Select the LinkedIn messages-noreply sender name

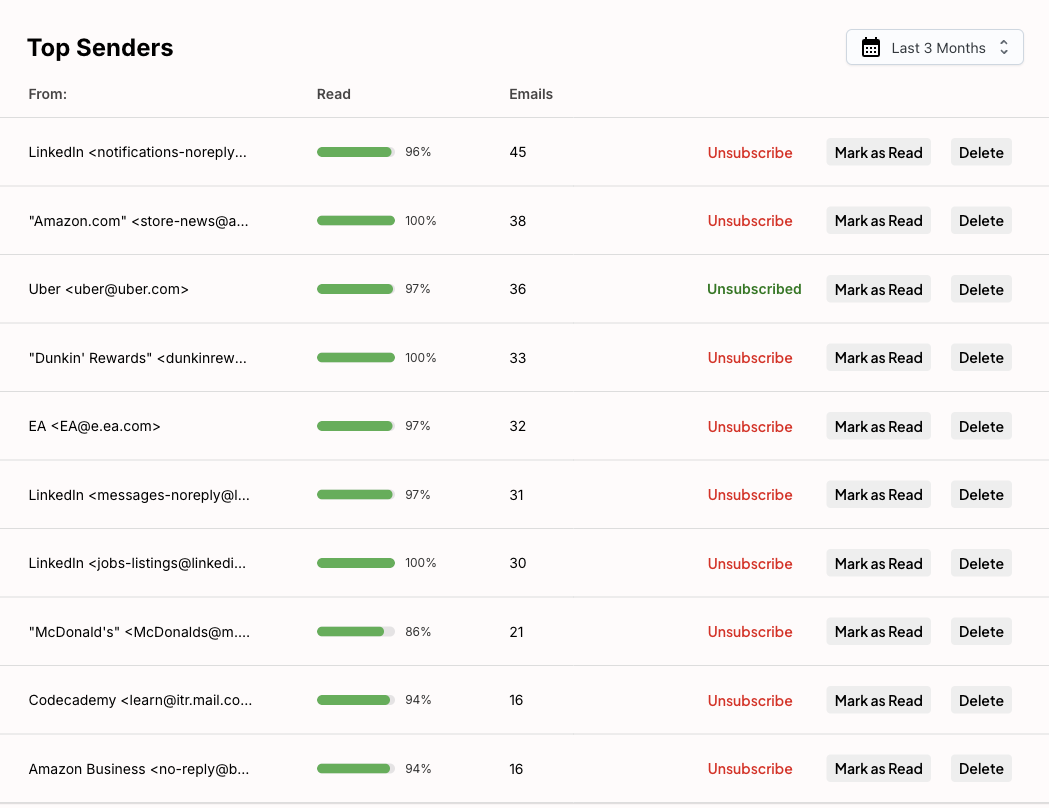coord(139,495)
